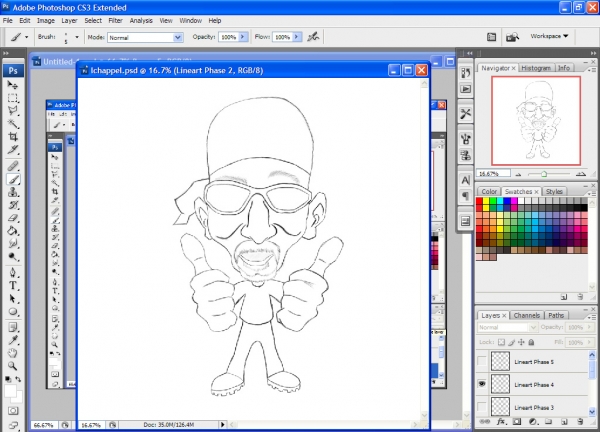Click the layer style fx icon

coord(501,422)
